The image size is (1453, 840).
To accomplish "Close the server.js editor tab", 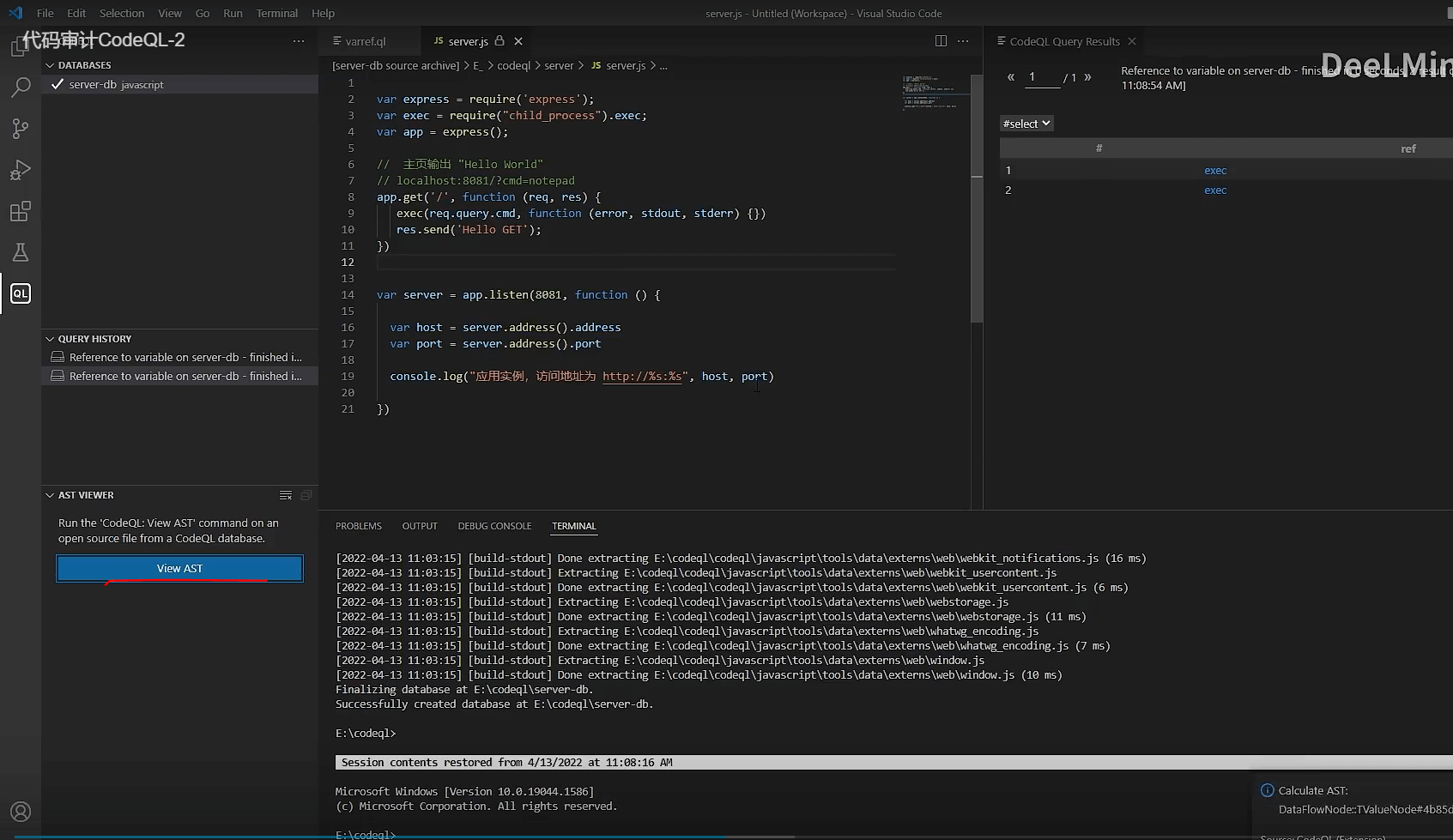I will pos(518,41).
